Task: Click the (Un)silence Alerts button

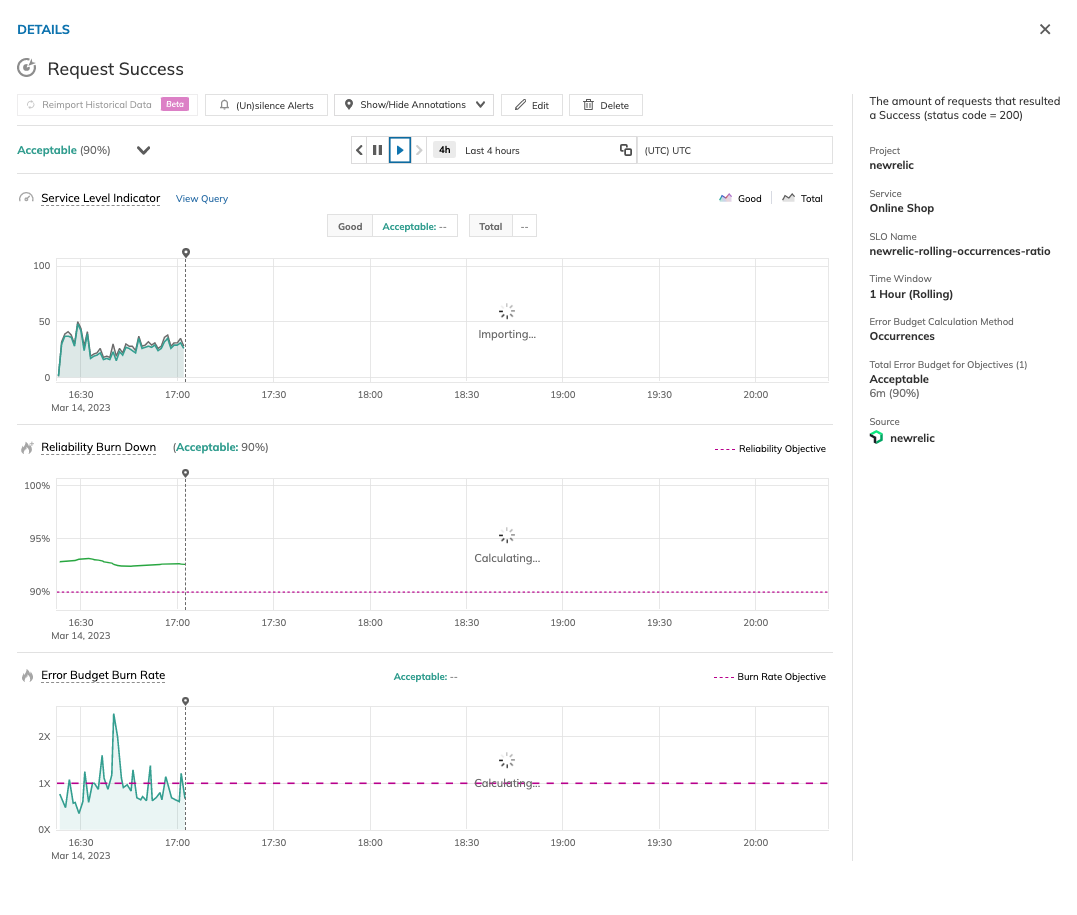Action: tap(266, 105)
